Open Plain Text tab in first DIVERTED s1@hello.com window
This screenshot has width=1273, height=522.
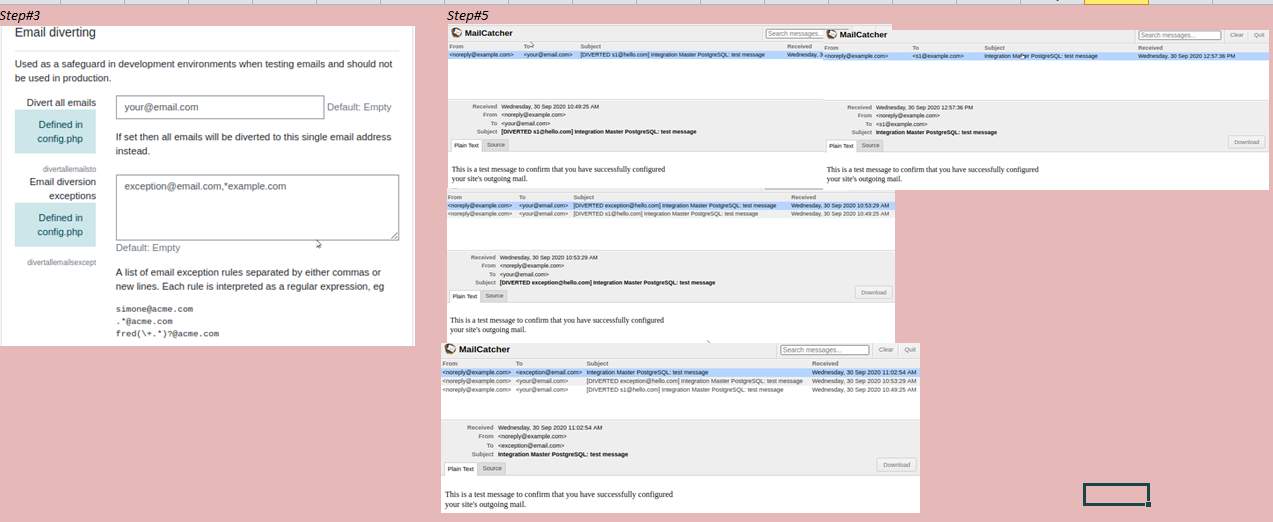point(466,145)
